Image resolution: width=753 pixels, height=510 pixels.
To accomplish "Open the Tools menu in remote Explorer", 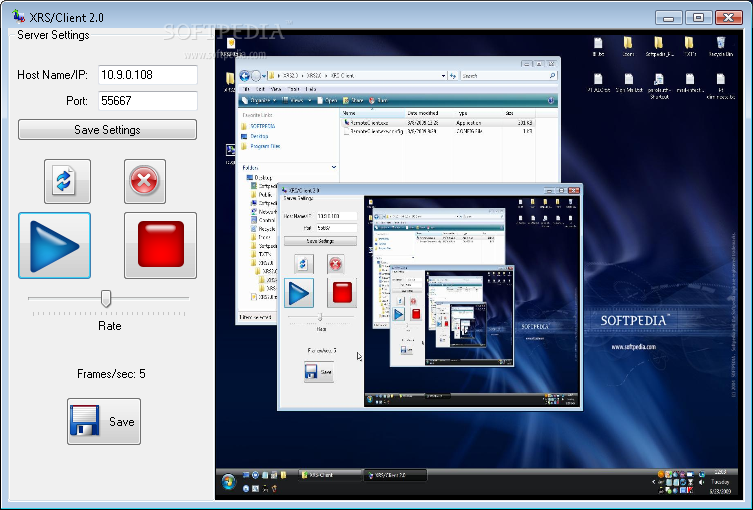I will tap(293, 89).
